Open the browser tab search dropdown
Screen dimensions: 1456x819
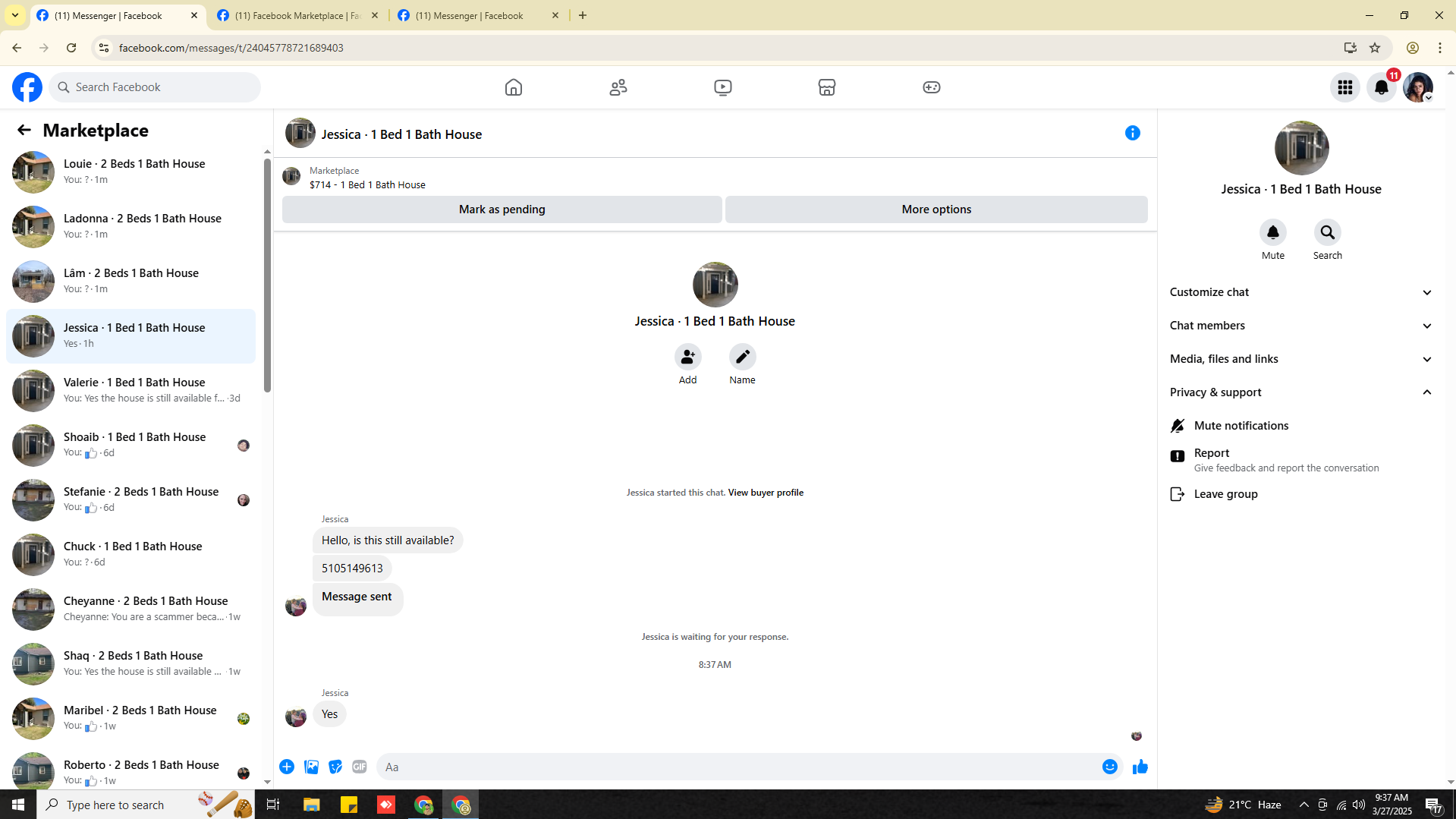(15, 15)
